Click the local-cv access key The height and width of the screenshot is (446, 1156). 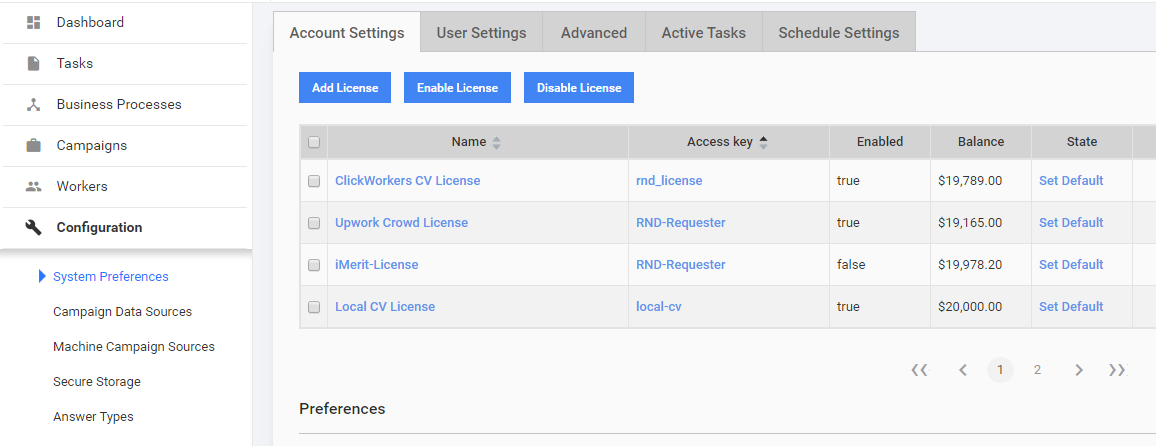[659, 307]
